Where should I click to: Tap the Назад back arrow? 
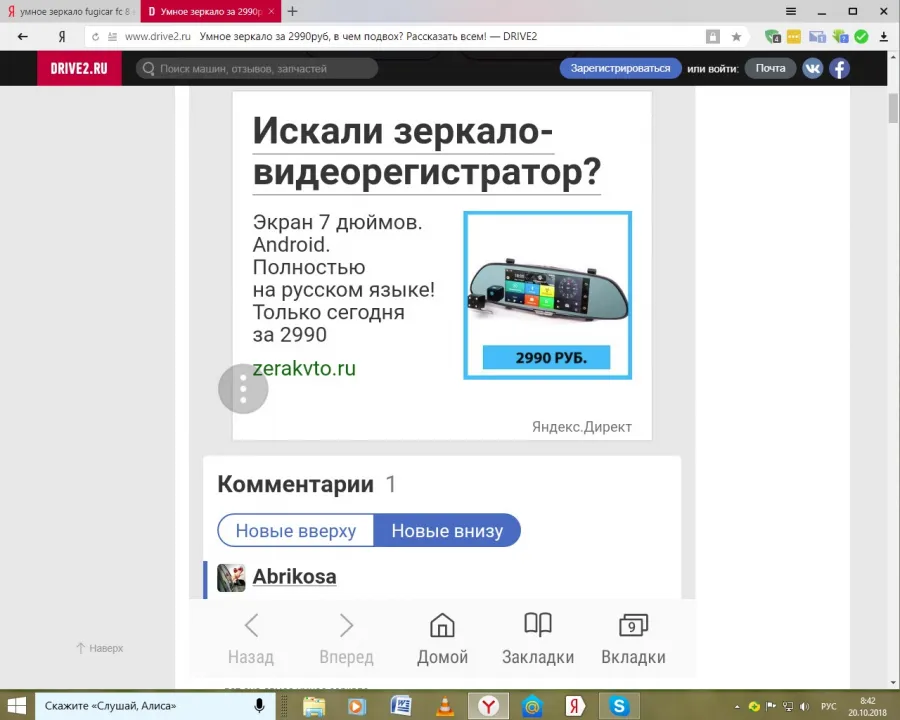tap(251, 640)
